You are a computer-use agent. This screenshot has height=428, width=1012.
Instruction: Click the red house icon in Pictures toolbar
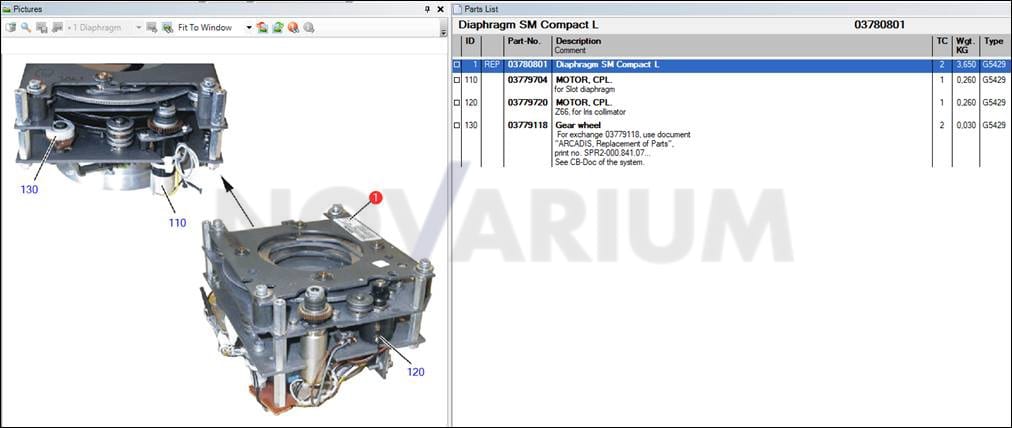pos(262,28)
